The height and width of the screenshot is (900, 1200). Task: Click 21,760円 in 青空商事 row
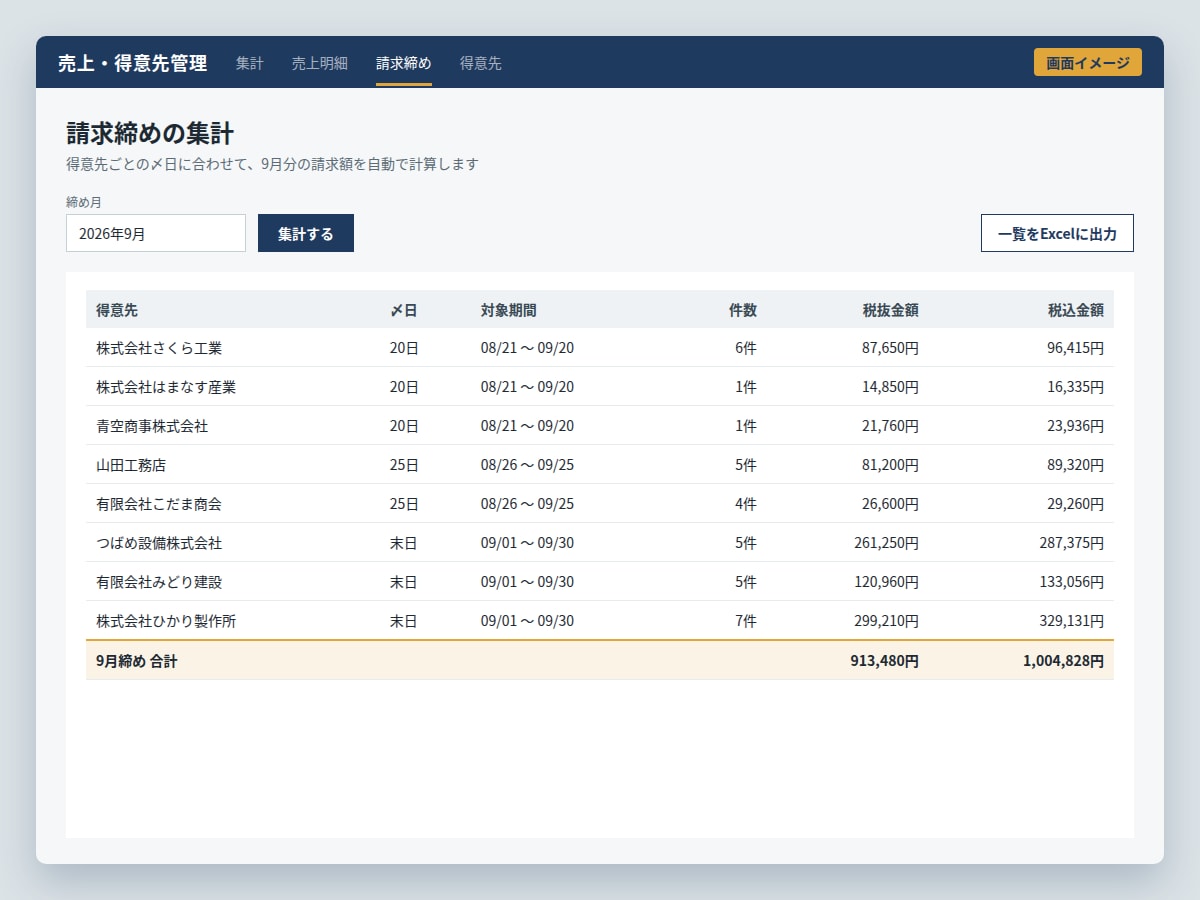click(890, 426)
